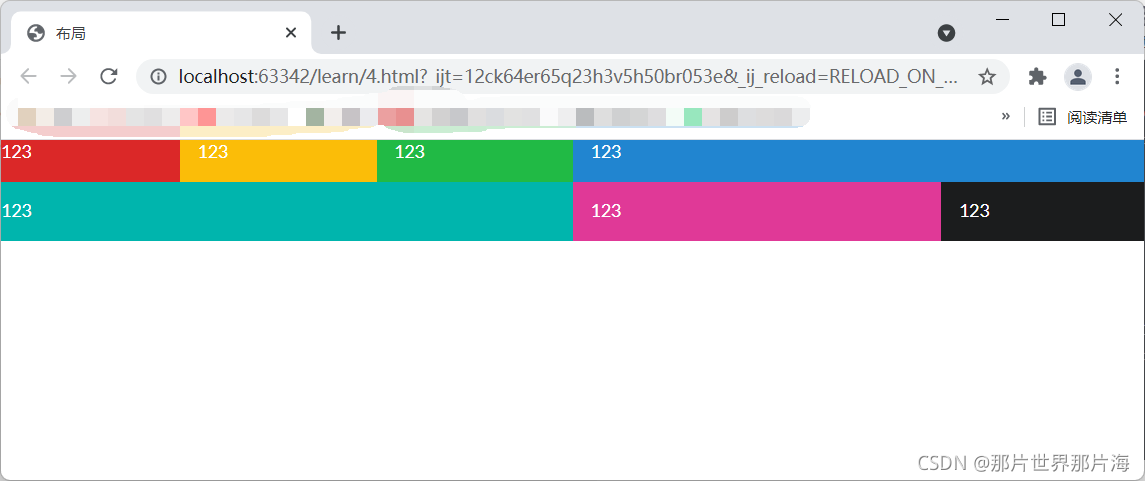Reload the current page

tap(109, 77)
